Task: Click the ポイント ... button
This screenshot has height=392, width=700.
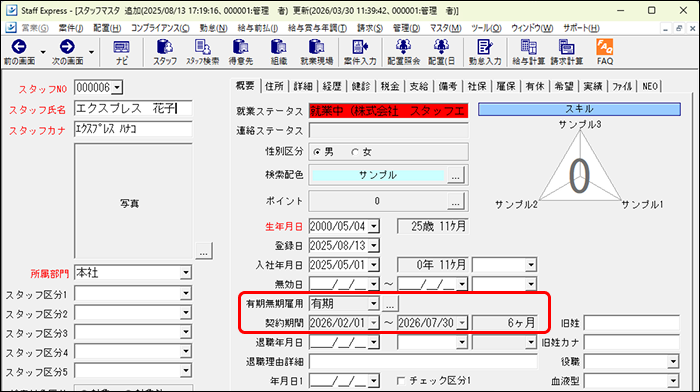Action: [455, 201]
